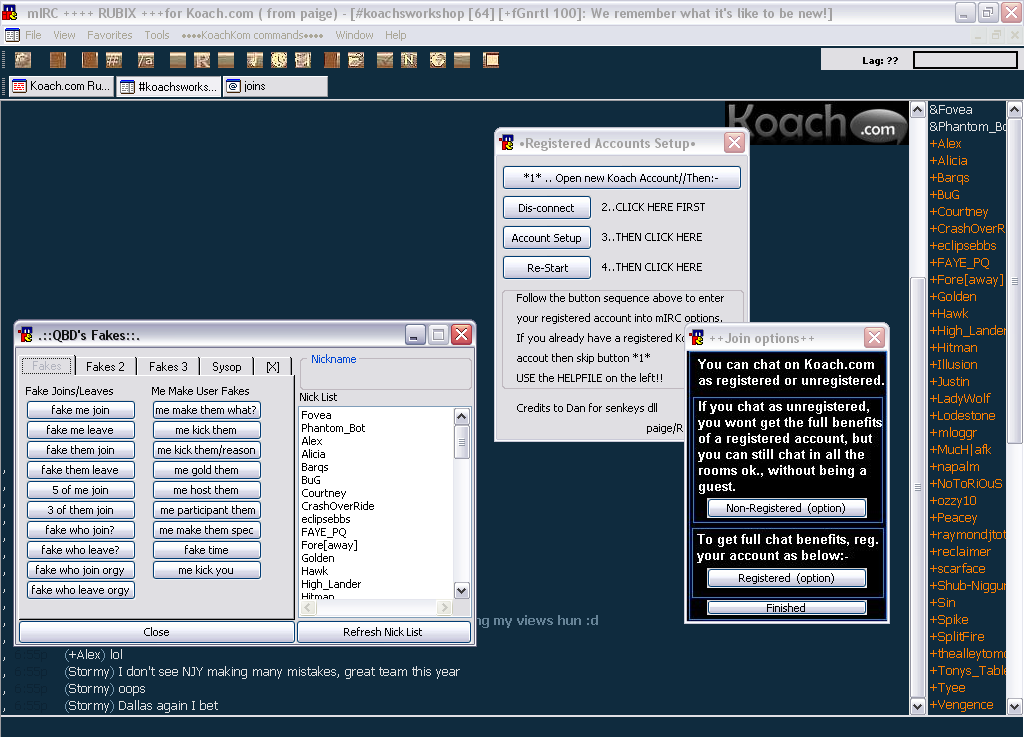Click the Account Setup button

[x=547, y=238]
